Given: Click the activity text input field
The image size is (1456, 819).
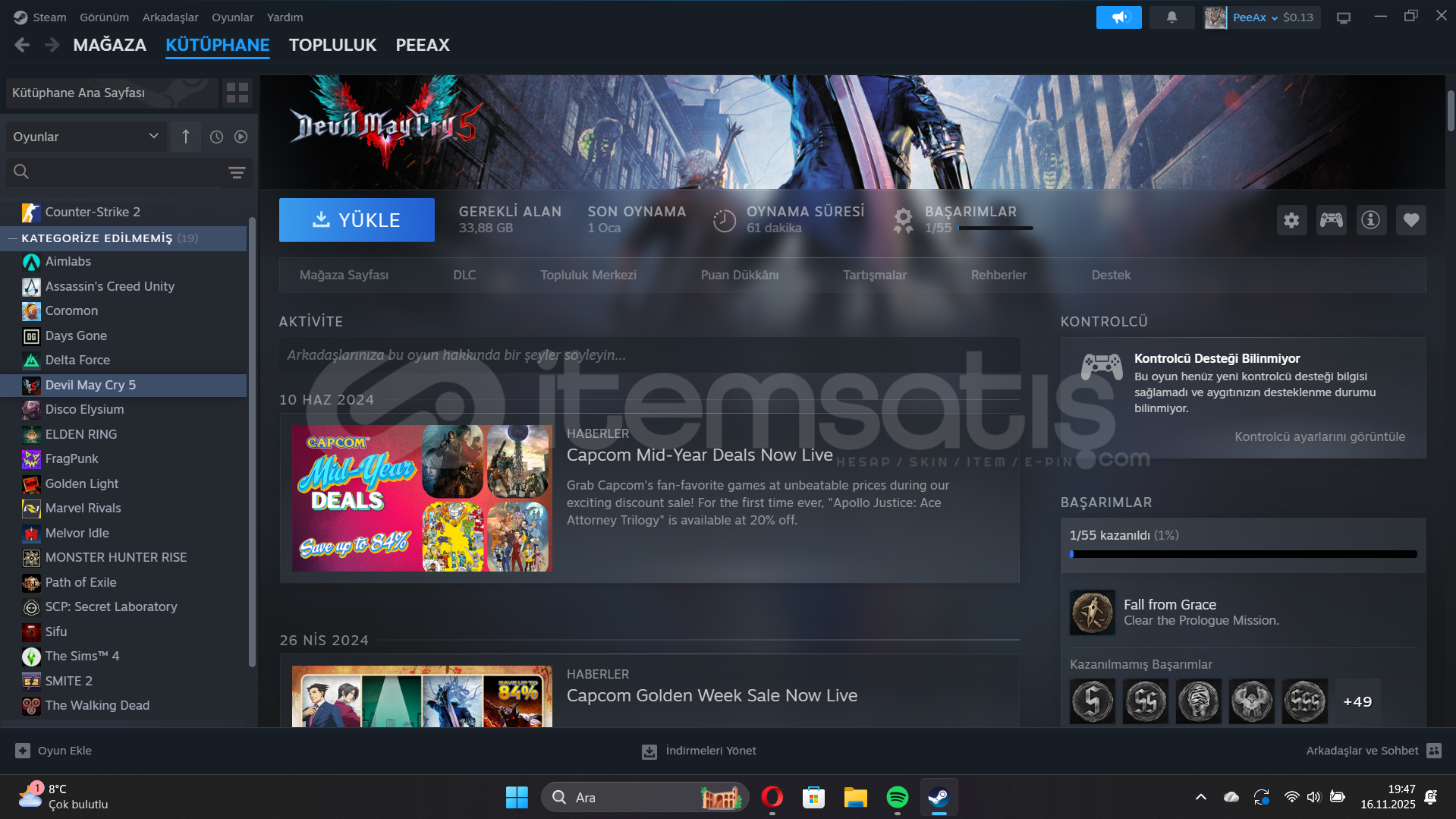Looking at the screenshot, I should [649, 355].
